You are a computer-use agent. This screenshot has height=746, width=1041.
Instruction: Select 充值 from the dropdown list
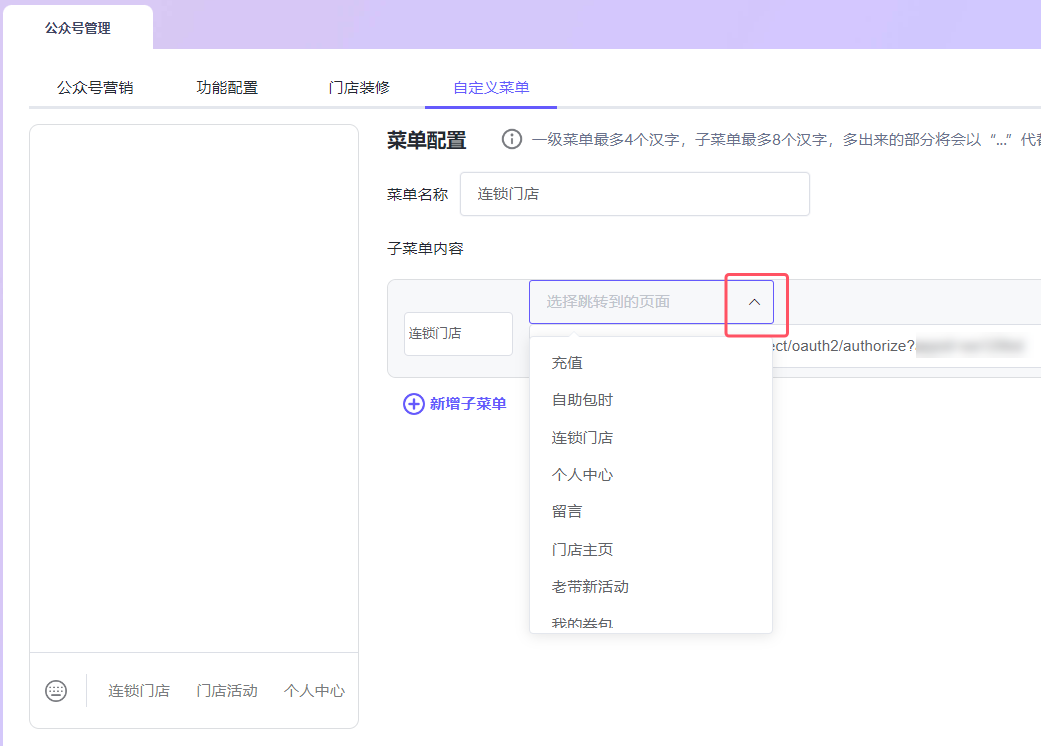click(567, 363)
